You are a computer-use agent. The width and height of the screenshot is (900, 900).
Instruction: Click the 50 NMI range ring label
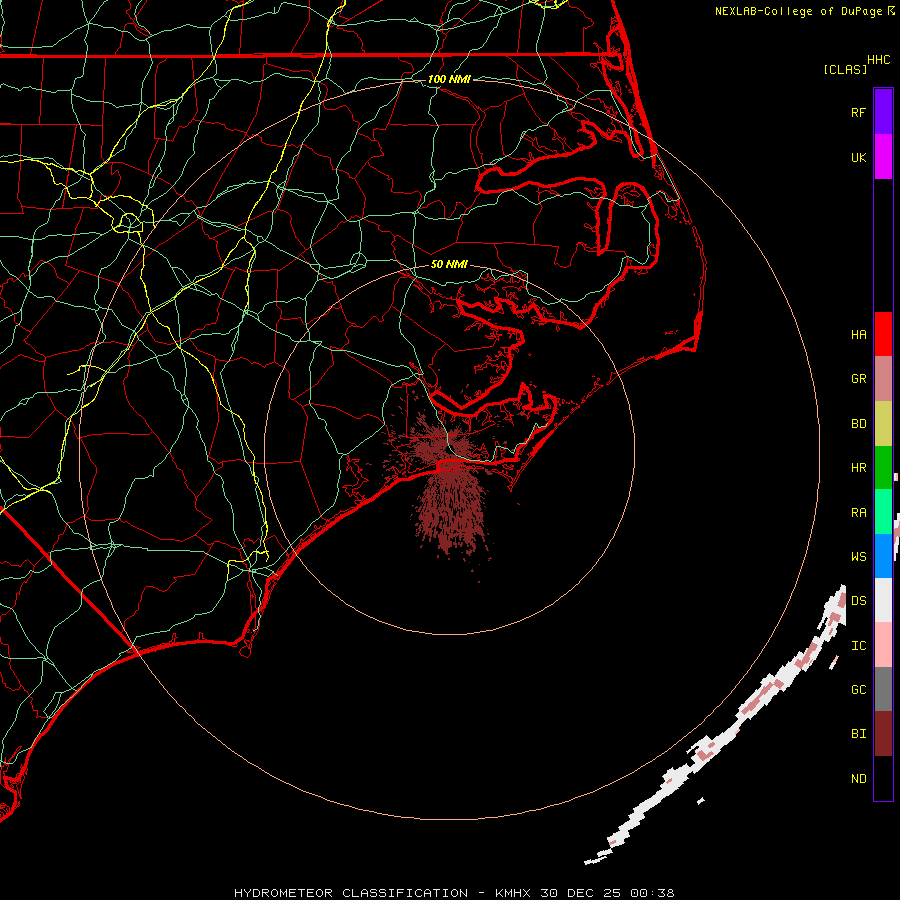(x=449, y=264)
